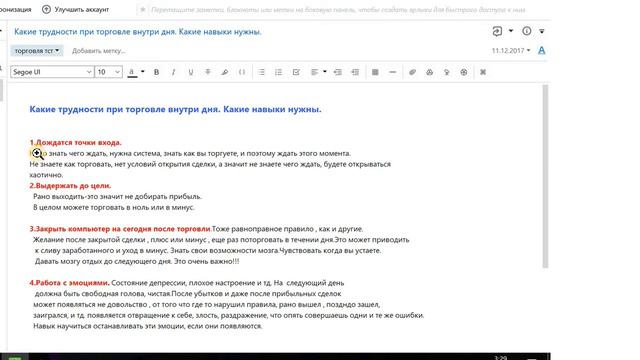Click the highlighter tool icon

click(x=224, y=72)
